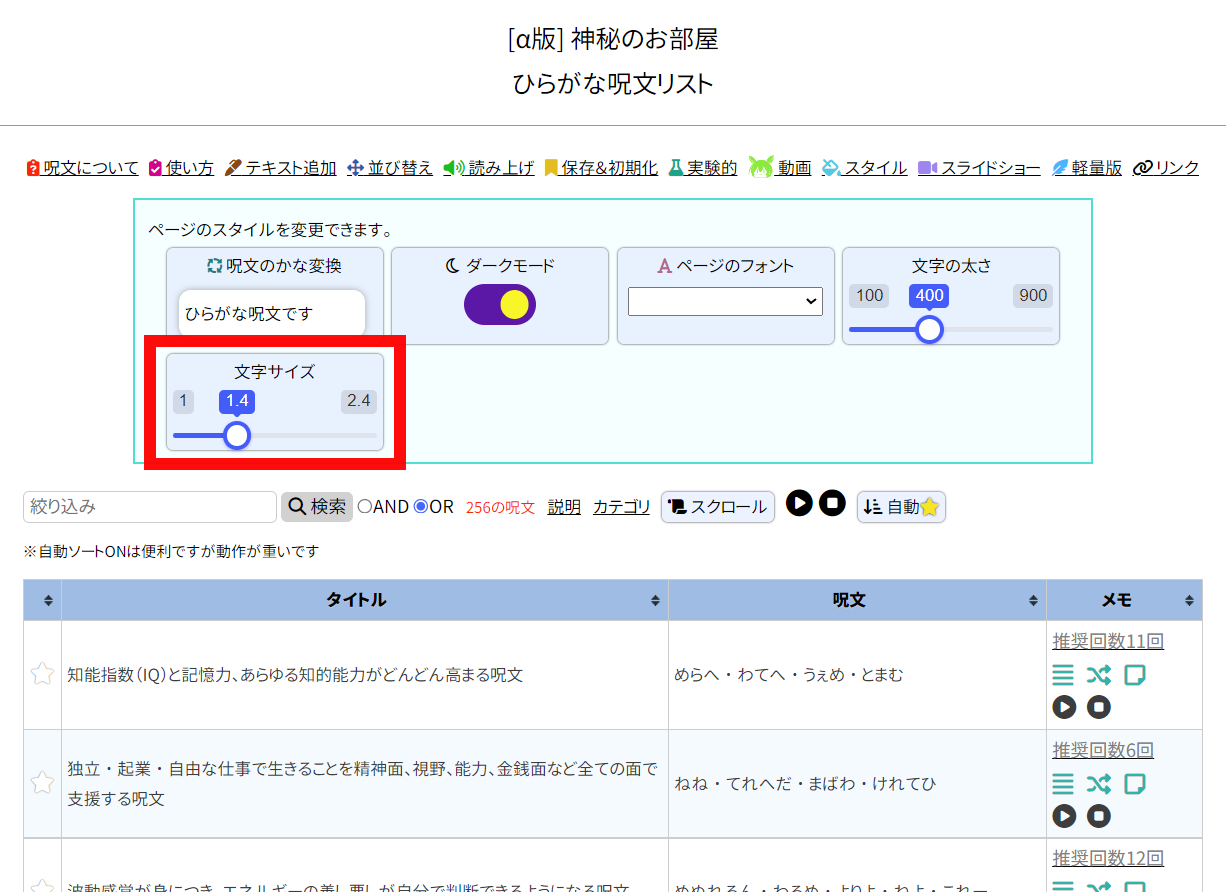The image size is (1226, 892).
Task: Click the play icon in the first row memo
Action: 1064,707
